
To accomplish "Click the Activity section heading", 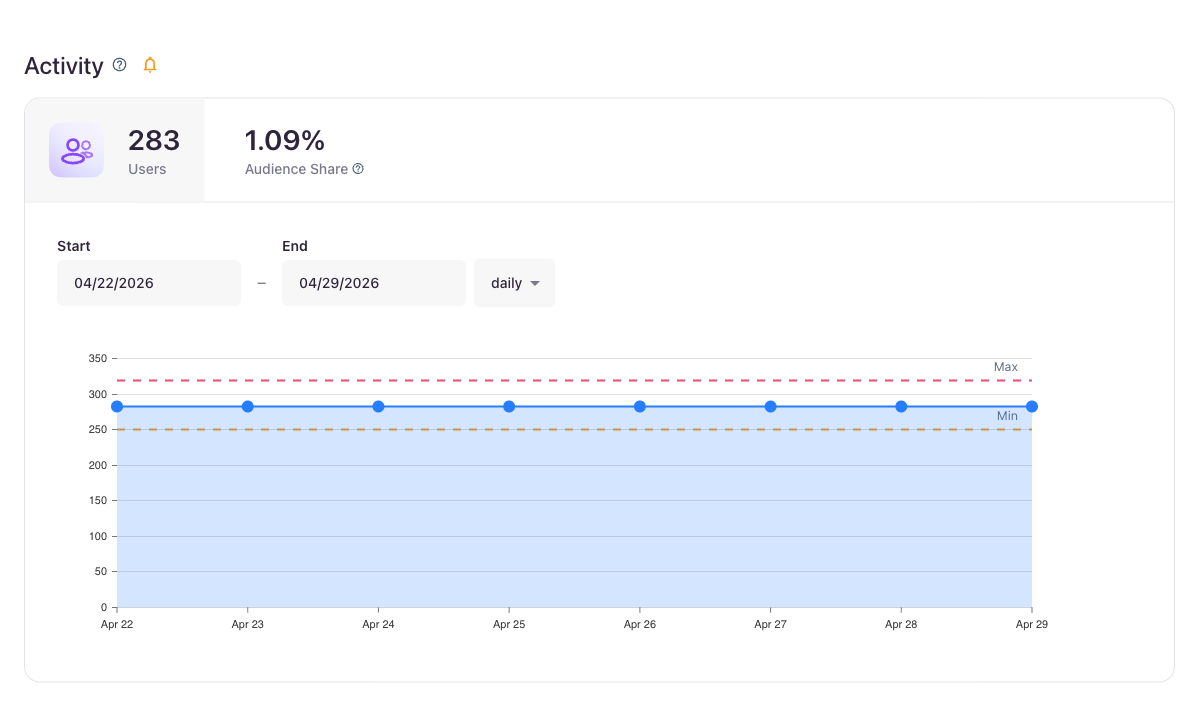I will (x=63, y=66).
